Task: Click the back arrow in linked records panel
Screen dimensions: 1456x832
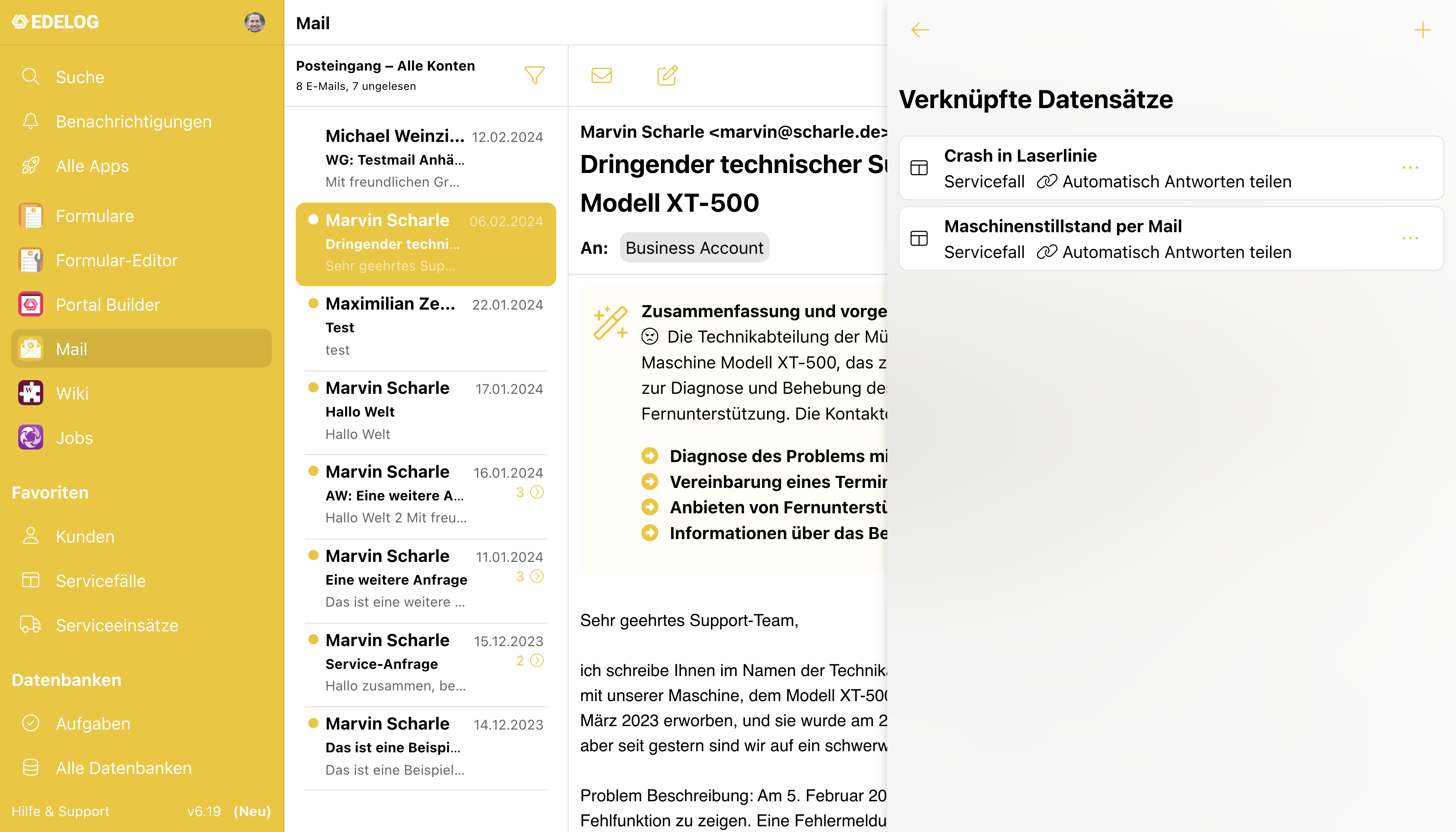Action: pos(920,30)
